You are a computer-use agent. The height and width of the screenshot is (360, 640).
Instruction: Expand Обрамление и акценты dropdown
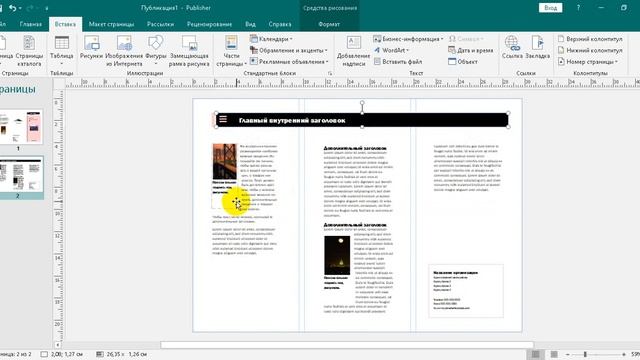click(x=289, y=50)
